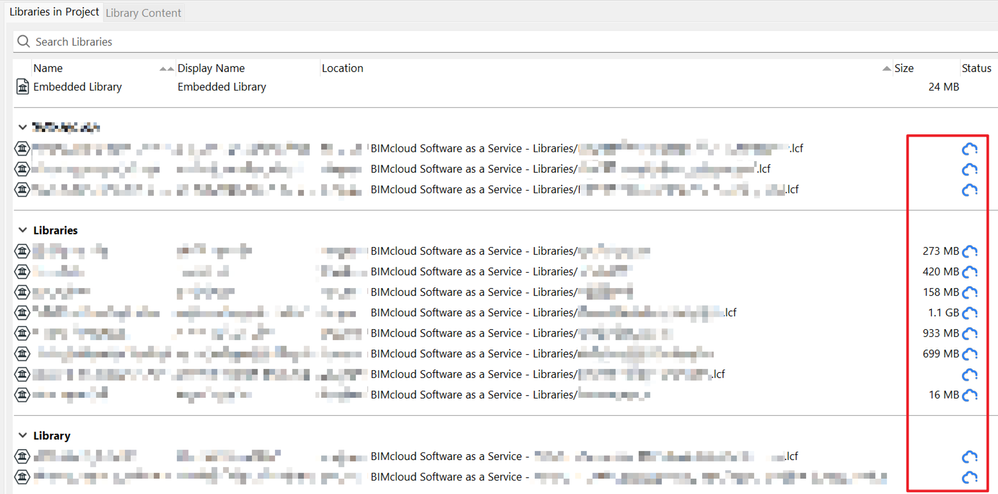The width and height of the screenshot is (998, 494).
Task: Sort by the Name column header
Action: pyautogui.click(x=48, y=68)
